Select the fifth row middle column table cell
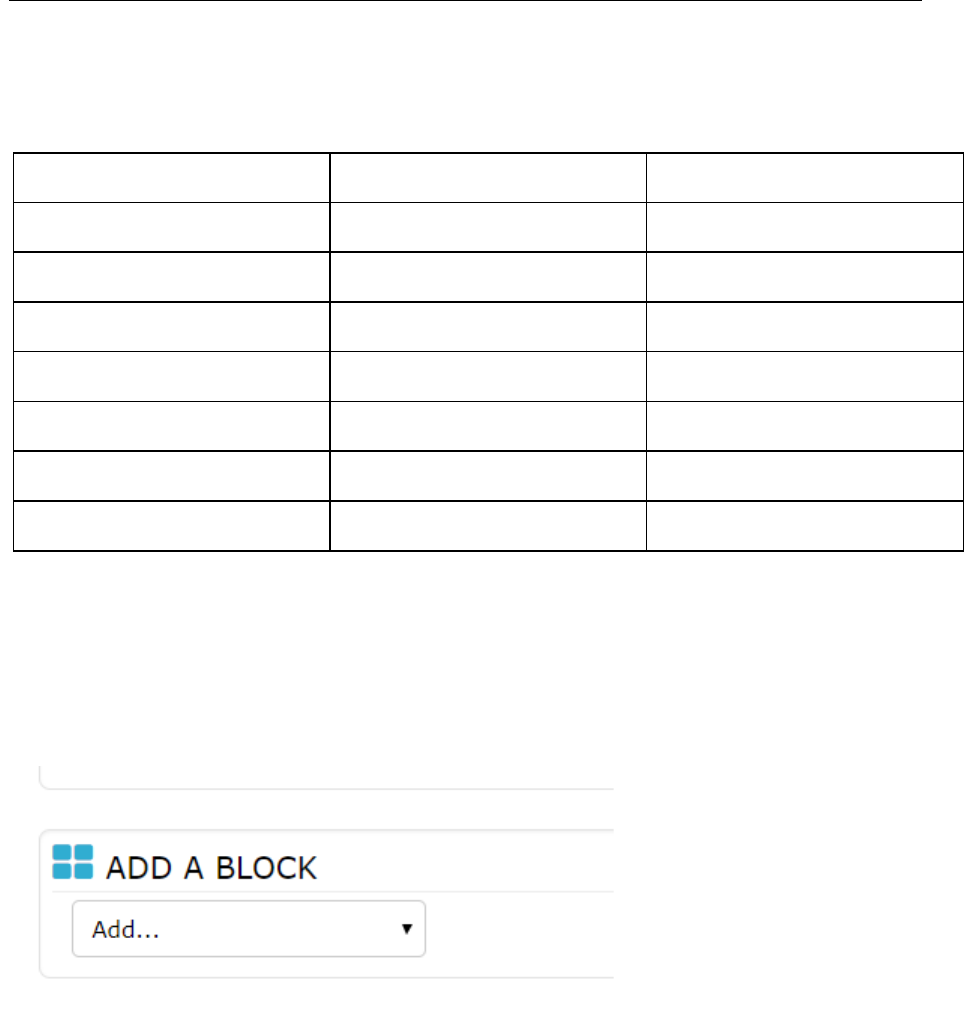Screen dimensions: 964x1024 click(x=488, y=376)
